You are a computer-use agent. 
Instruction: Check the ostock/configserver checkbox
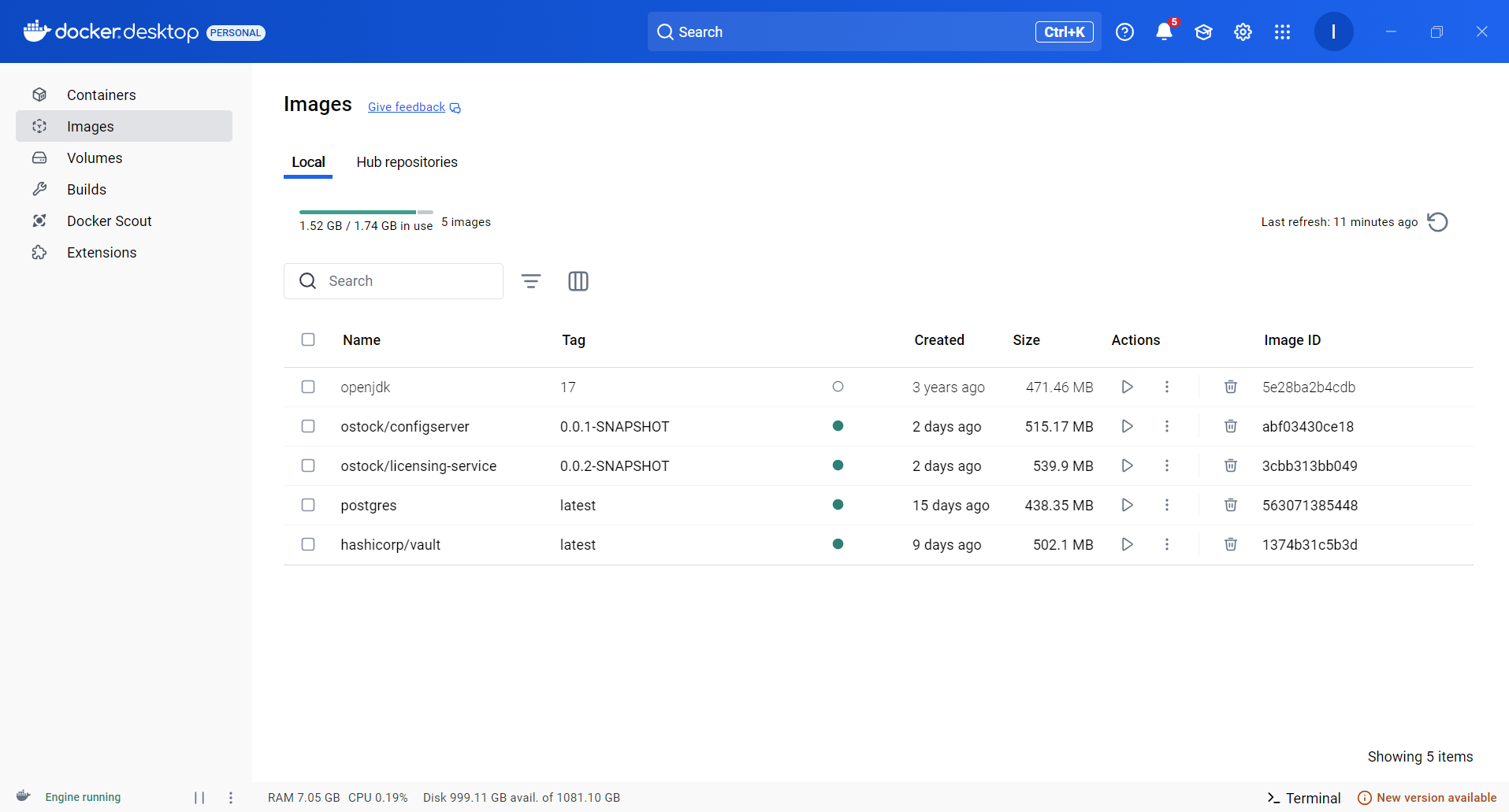308,426
